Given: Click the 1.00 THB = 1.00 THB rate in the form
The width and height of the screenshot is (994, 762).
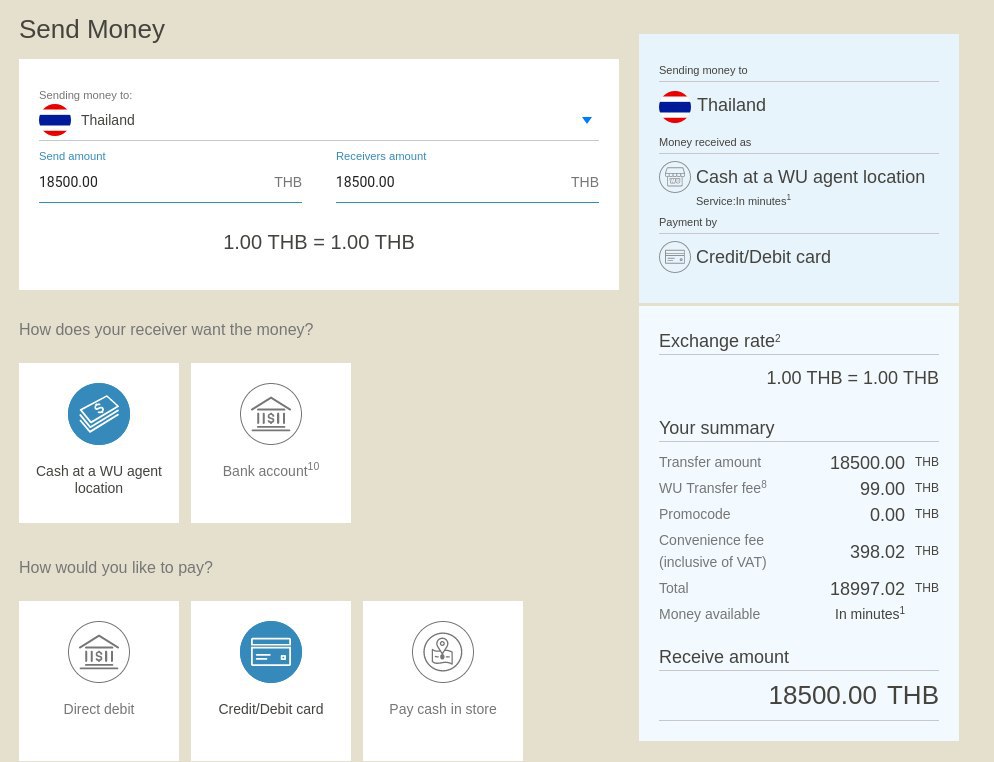Looking at the screenshot, I should tap(319, 242).
